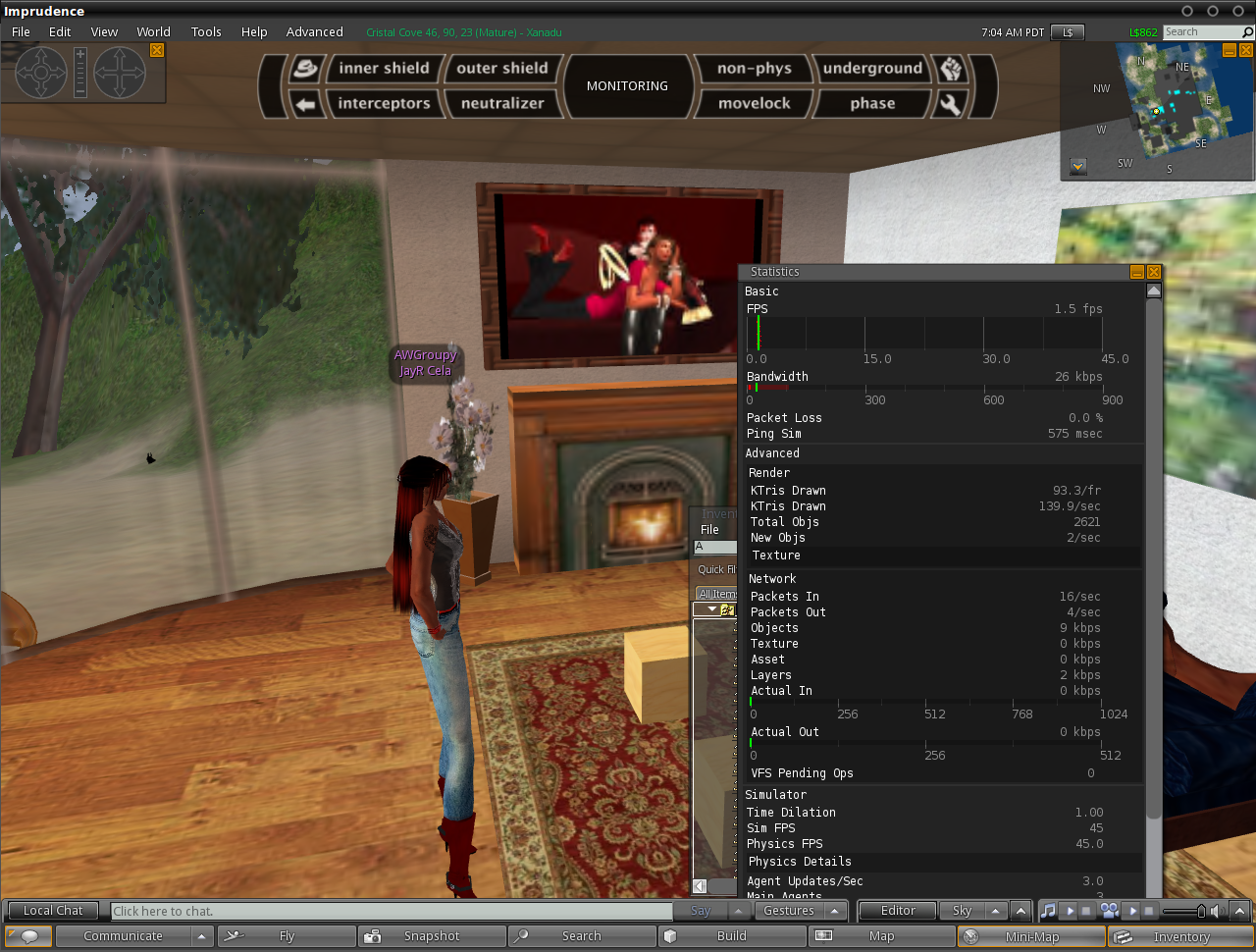Collapse the Network statistics section
1256x952 pixels.
tap(772, 579)
